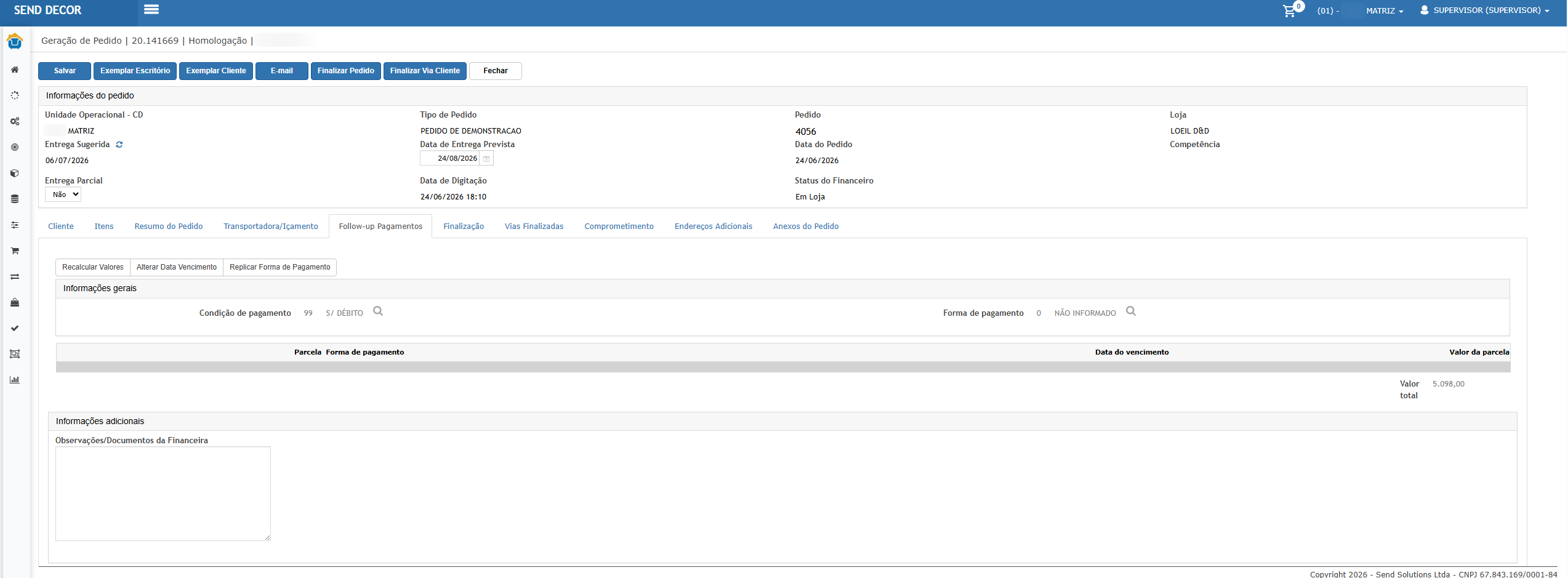The width and height of the screenshot is (1568, 578).
Task: Click the dotted circle spinner sidebar icon
Action: pos(15,95)
